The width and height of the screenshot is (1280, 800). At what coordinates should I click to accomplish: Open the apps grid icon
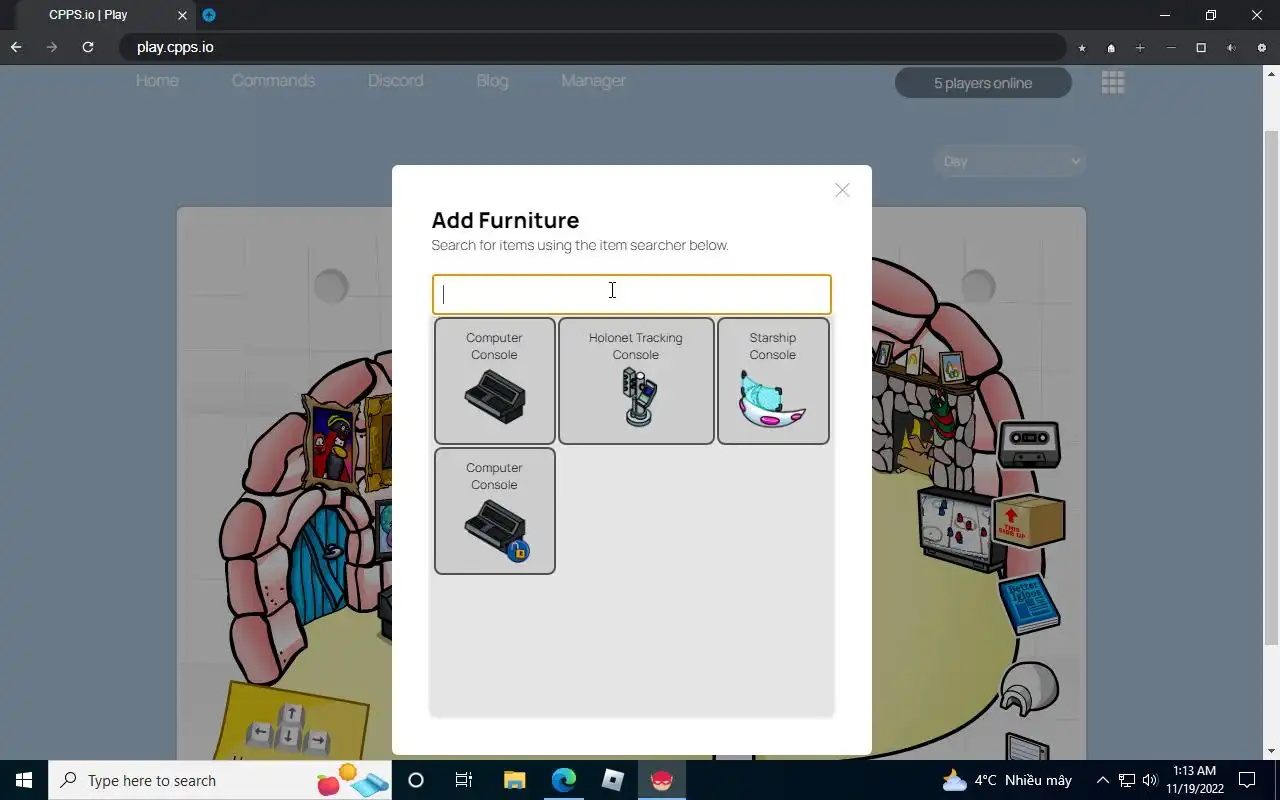[1113, 82]
